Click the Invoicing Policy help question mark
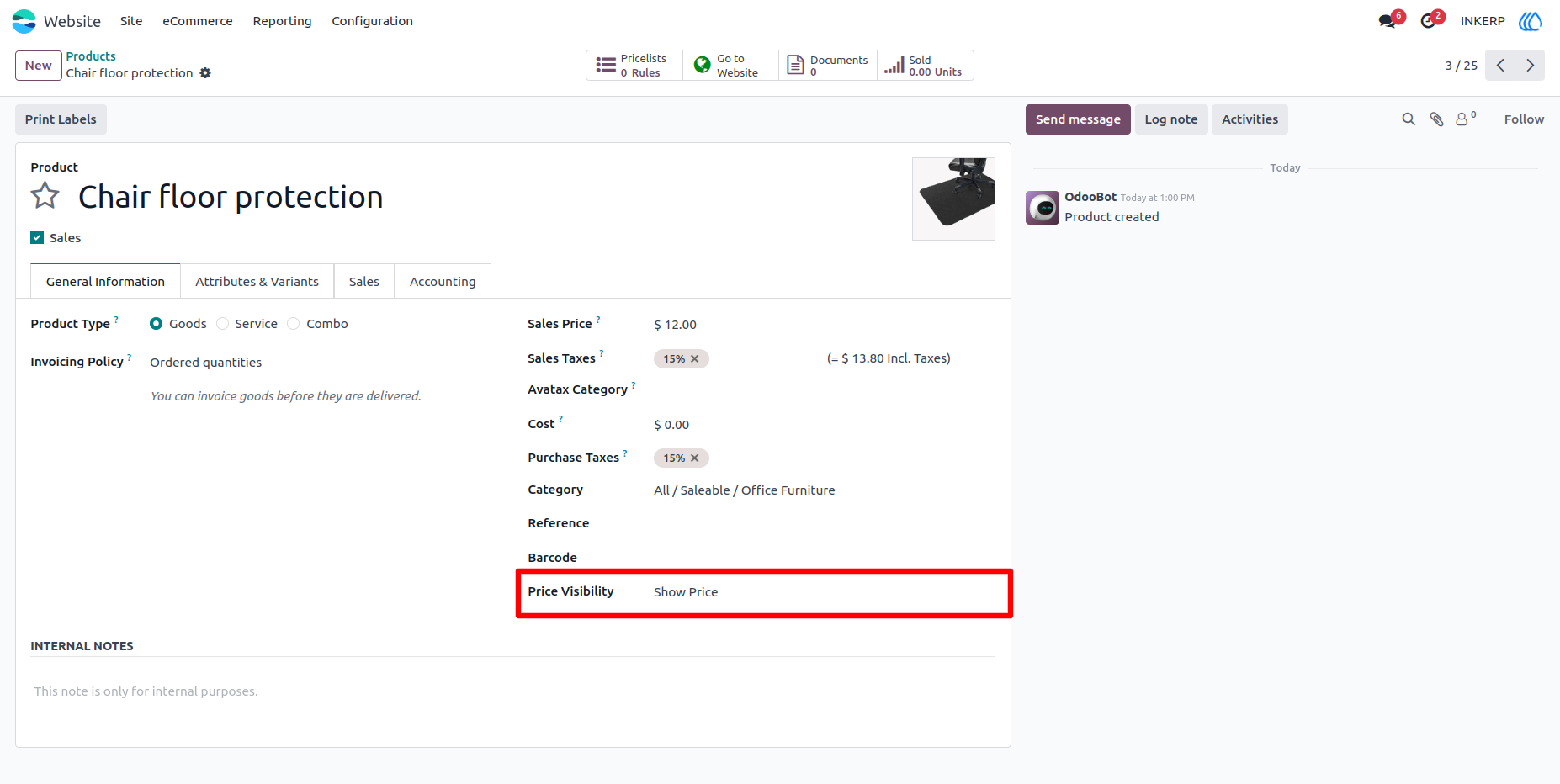The image size is (1560, 784). [129, 358]
